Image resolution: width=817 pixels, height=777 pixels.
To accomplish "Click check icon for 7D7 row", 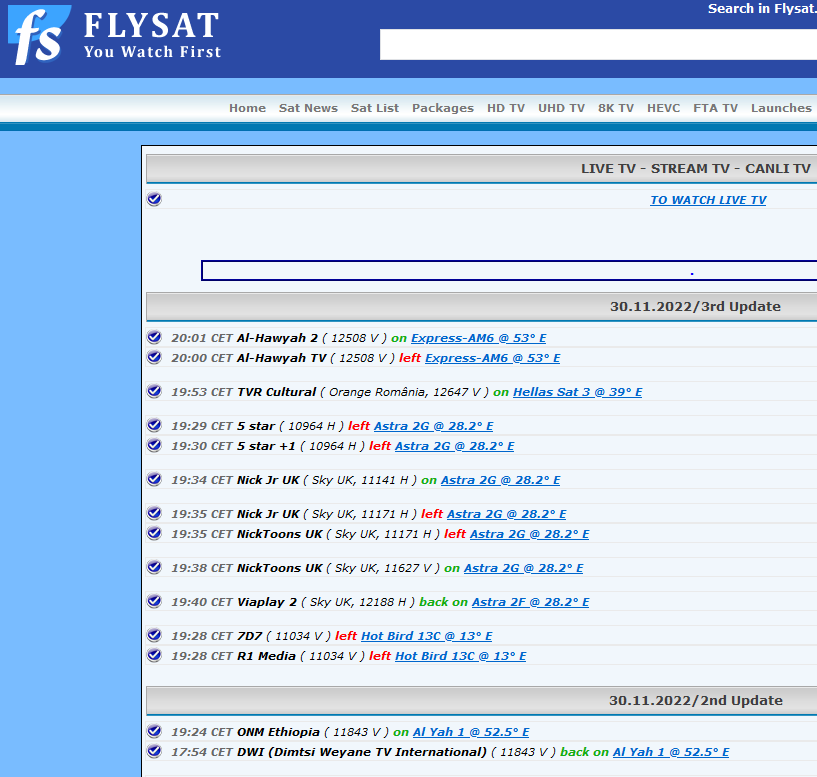I will pos(154,635).
